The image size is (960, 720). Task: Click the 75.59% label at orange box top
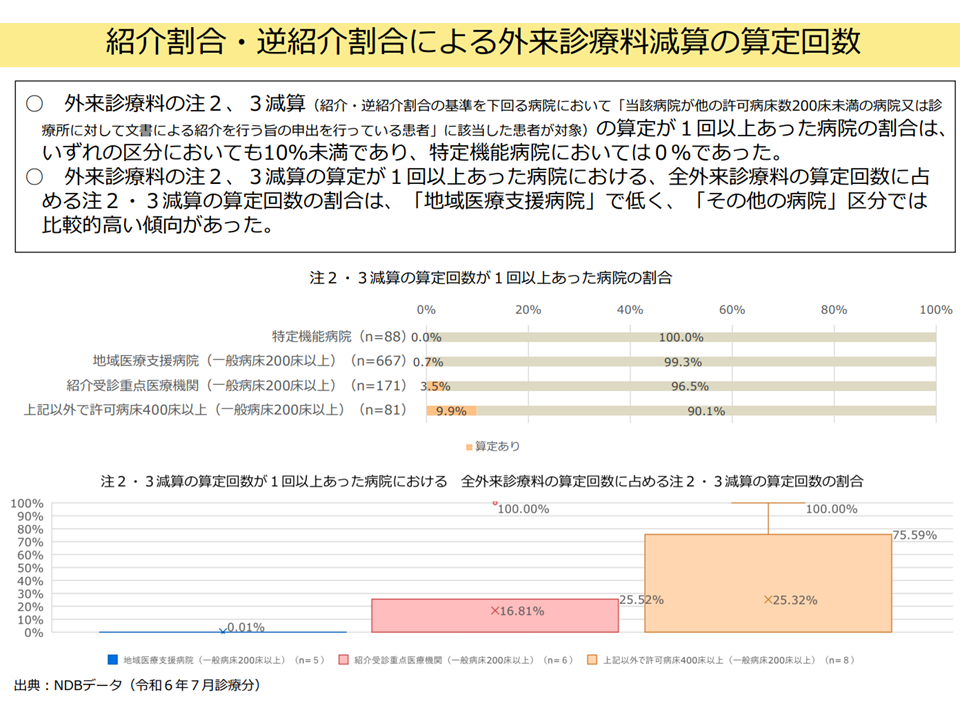(x=915, y=535)
